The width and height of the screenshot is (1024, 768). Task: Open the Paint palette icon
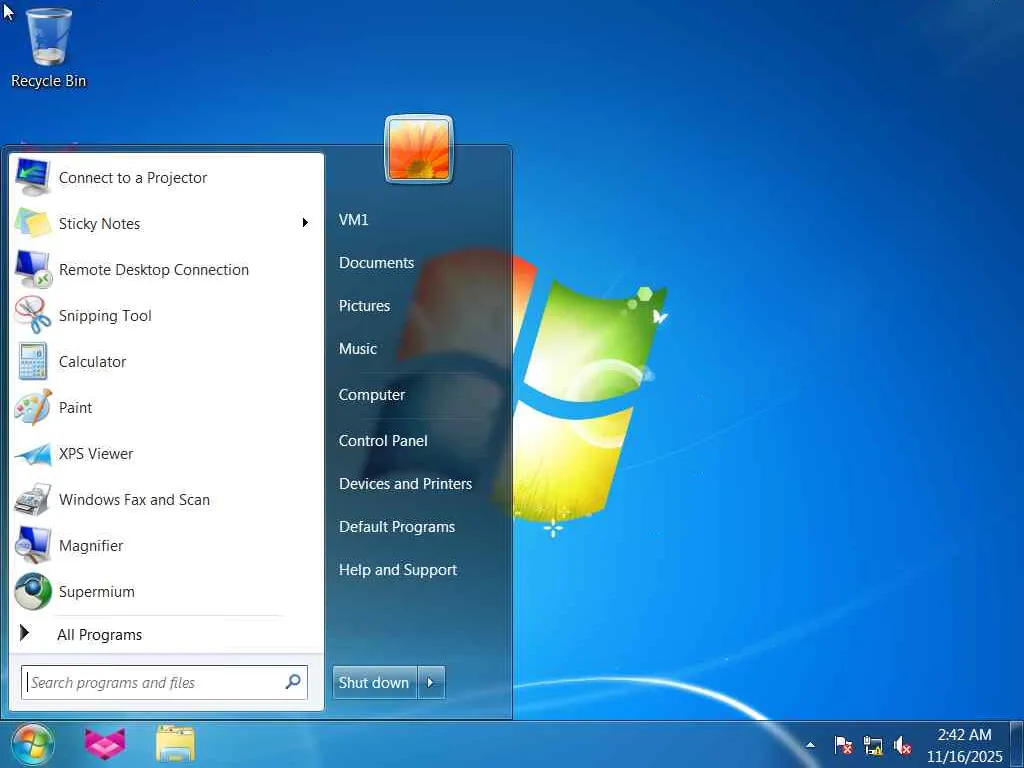(33, 407)
